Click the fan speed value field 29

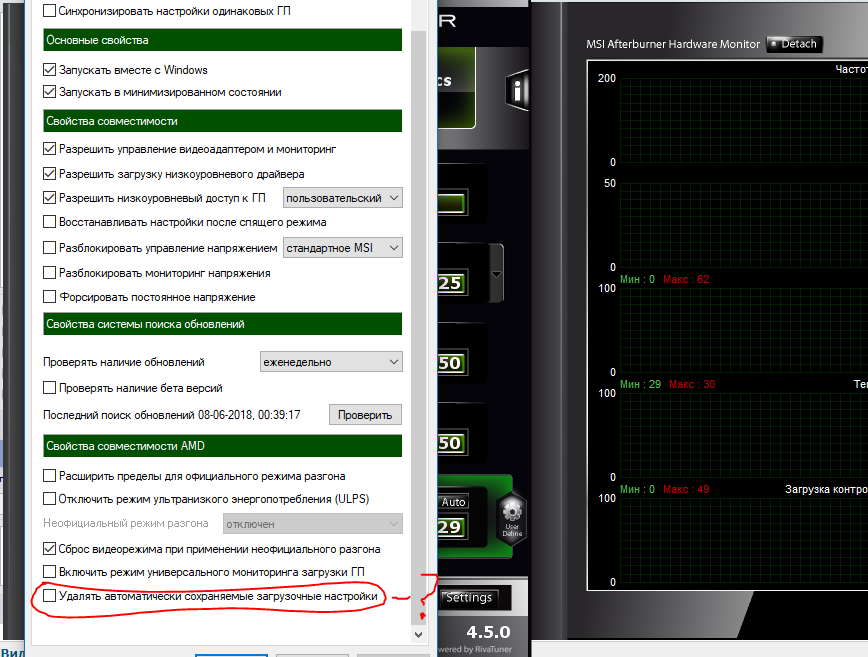pos(452,526)
